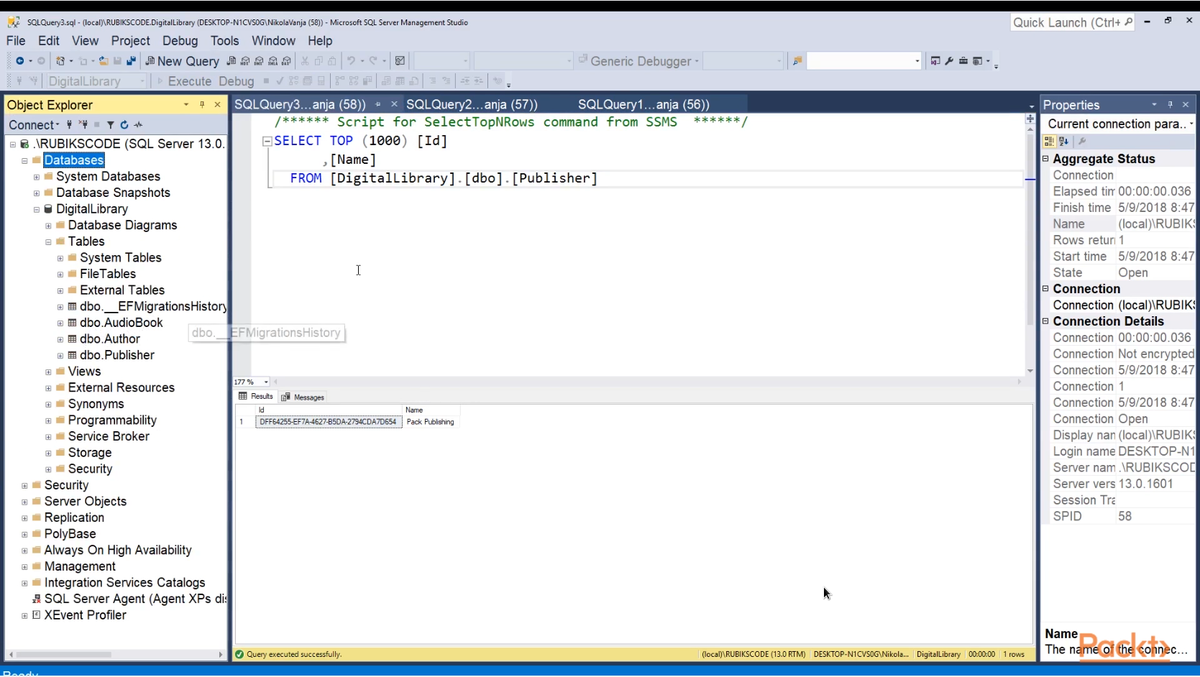Click the Toolbox icon in toolbar

pyautogui.click(x=963, y=61)
